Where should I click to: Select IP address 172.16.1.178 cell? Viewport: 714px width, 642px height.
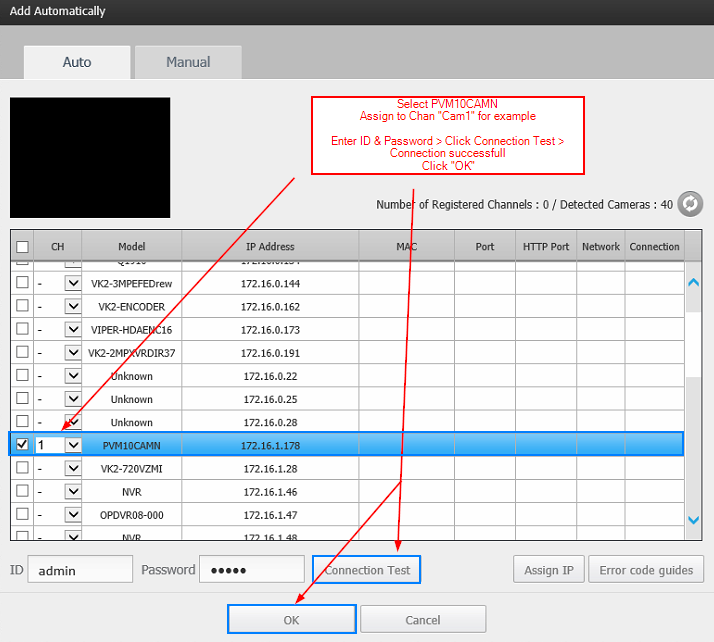pos(270,445)
